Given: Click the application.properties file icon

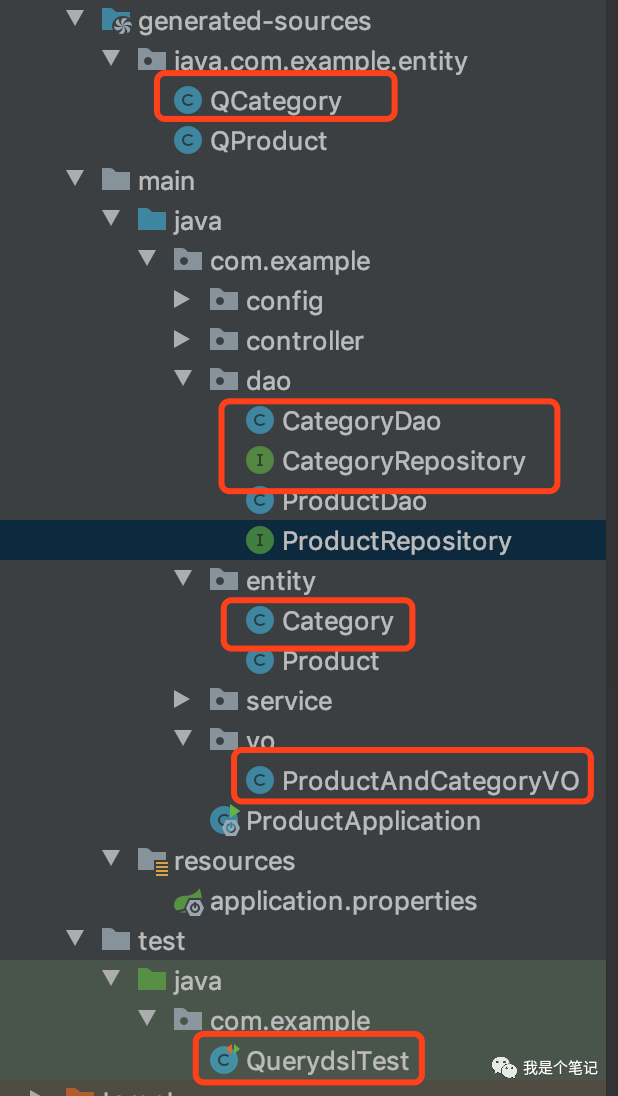Looking at the screenshot, I should (188, 901).
